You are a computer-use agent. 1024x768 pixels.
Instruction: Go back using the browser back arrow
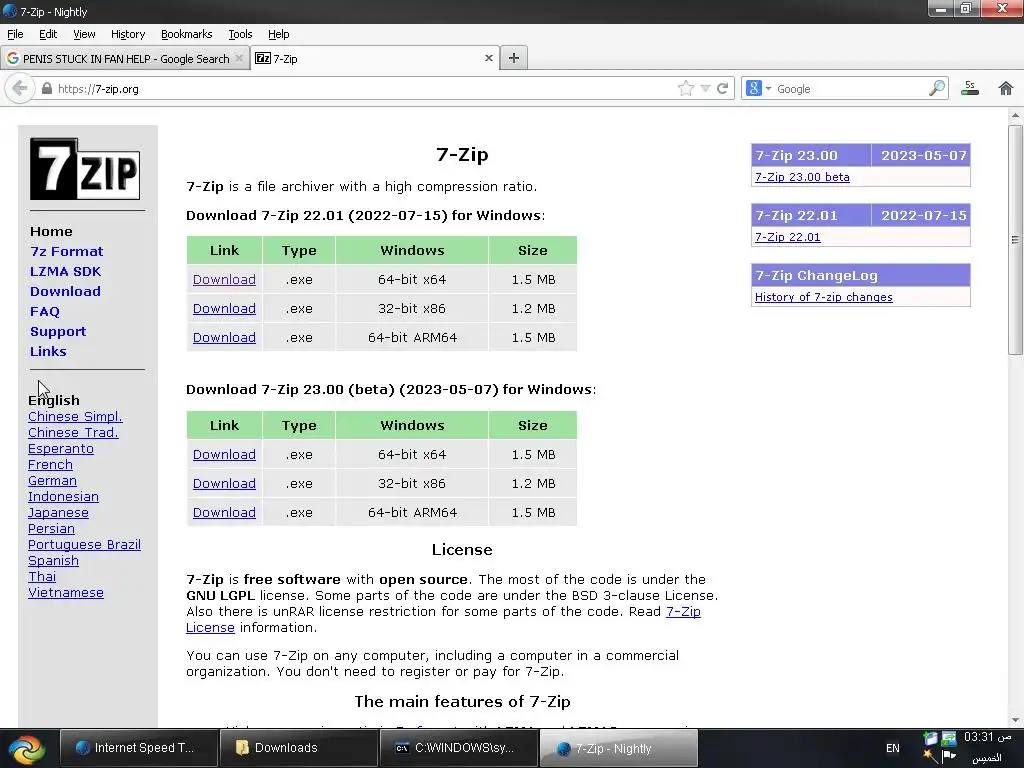click(20, 88)
